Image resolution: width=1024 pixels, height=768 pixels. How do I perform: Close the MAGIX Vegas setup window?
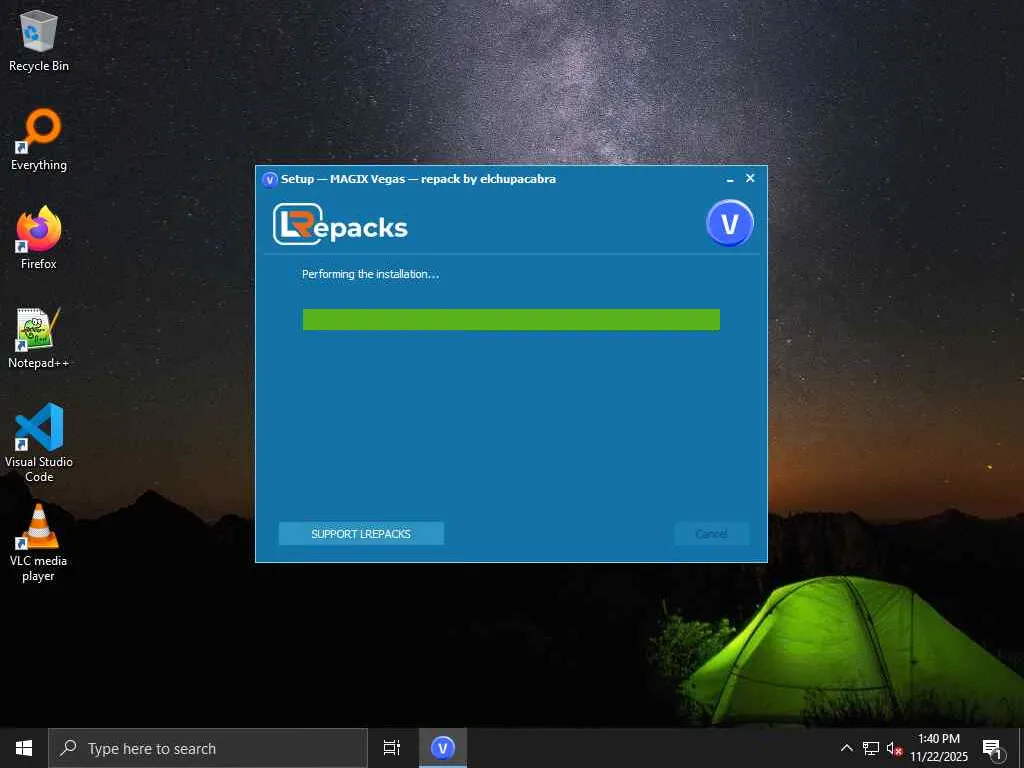(x=750, y=178)
